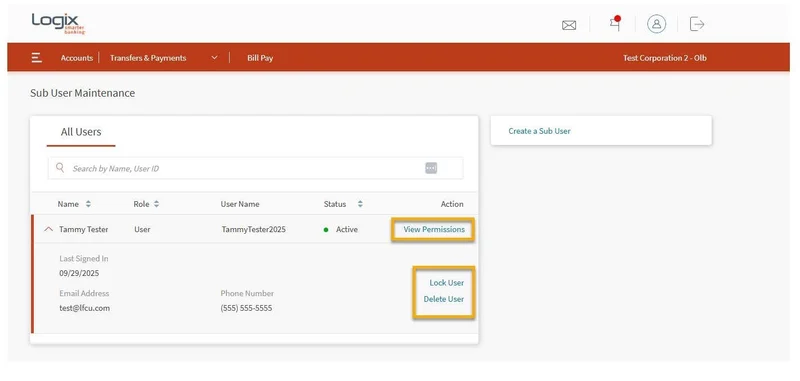Click the User role cell

[142, 230]
